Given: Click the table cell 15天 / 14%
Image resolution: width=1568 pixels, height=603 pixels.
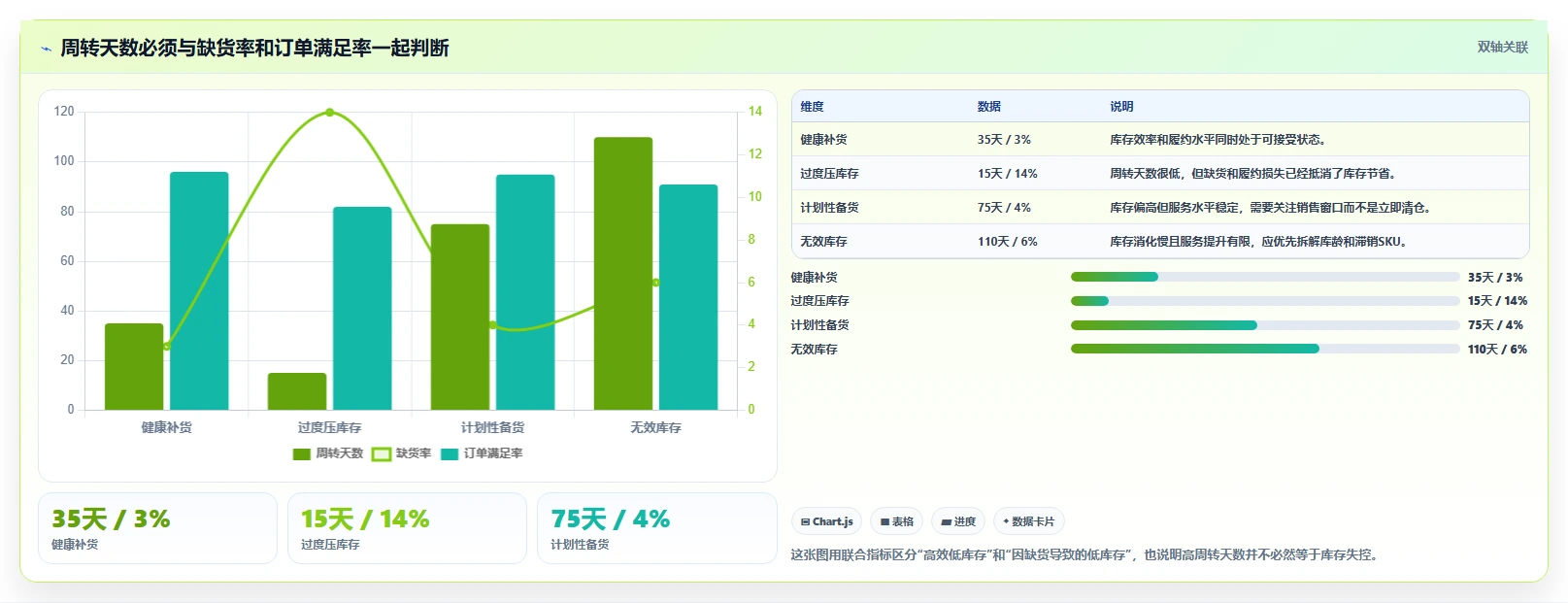Looking at the screenshot, I should tap(1007, 174).
